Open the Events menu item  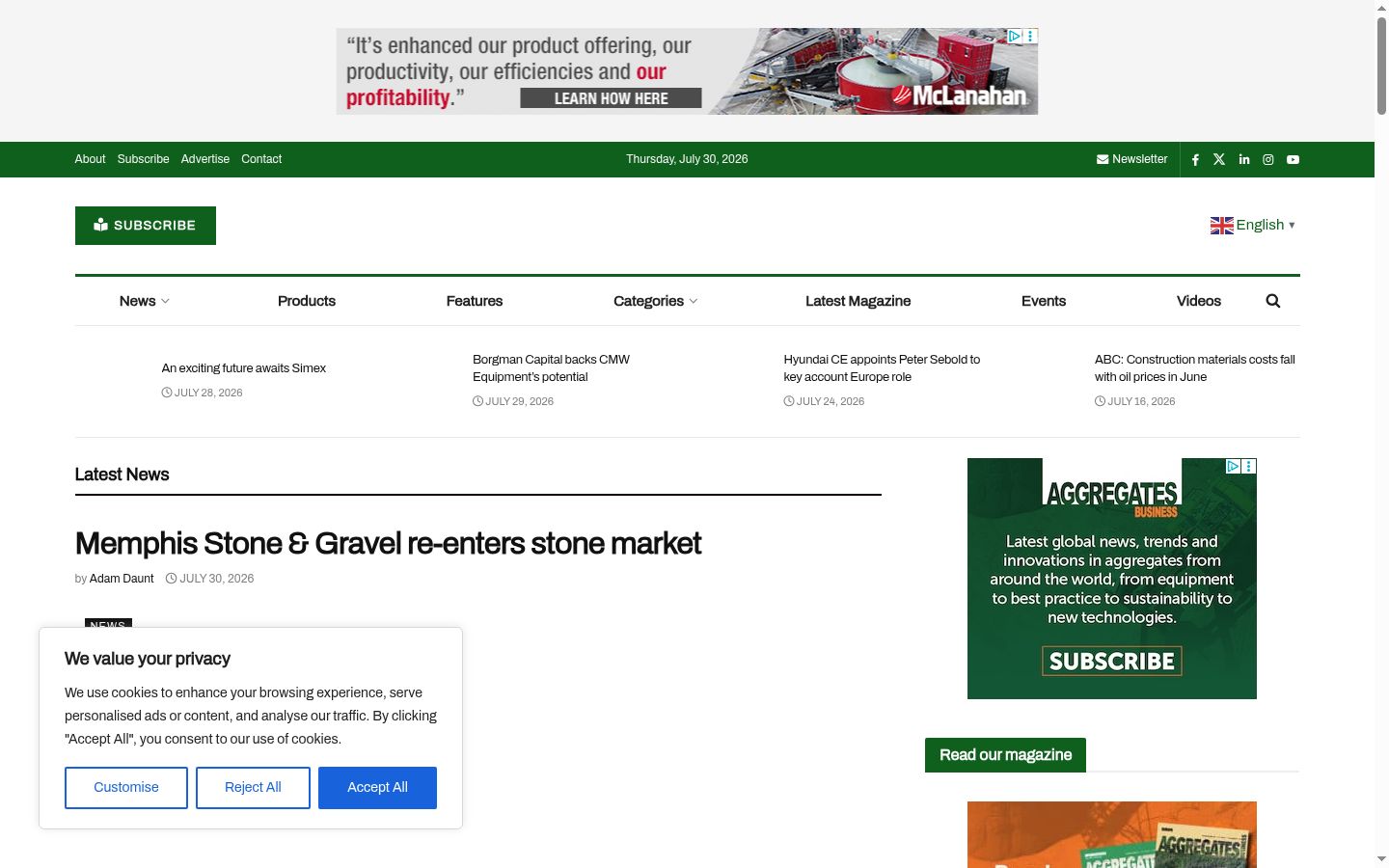1044,301
